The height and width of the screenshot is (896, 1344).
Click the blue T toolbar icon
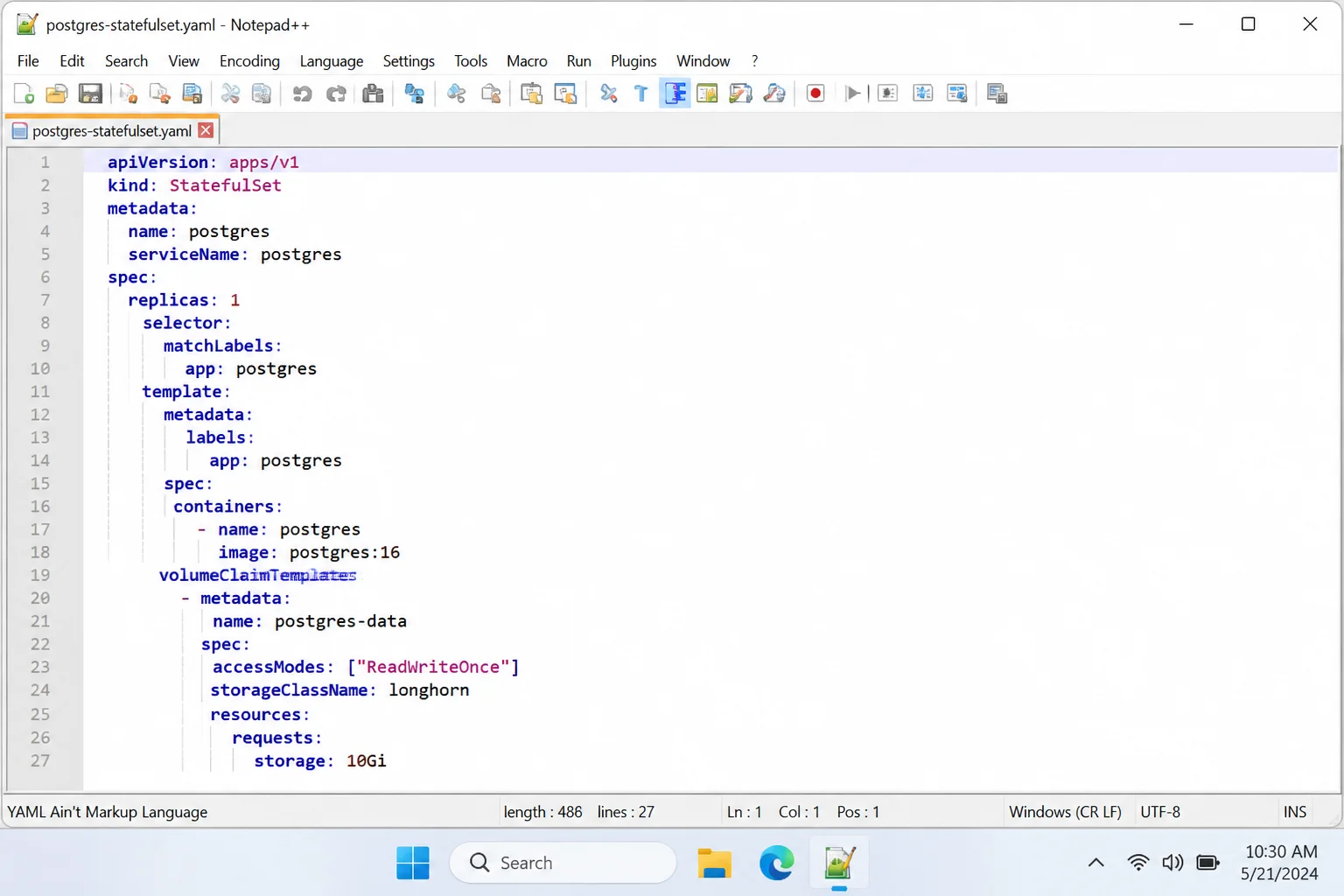tap(641, 94)
